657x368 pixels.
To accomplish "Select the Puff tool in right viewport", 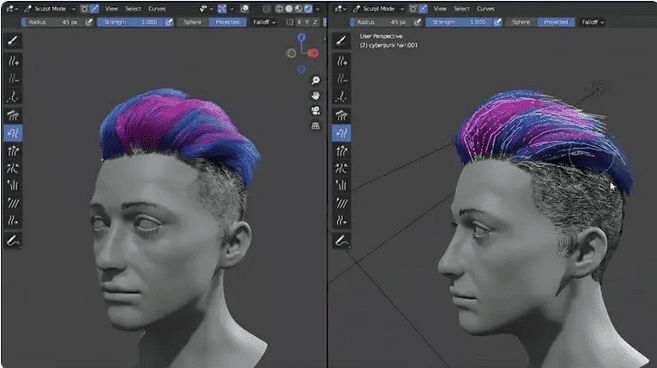I will coord(341,185).
